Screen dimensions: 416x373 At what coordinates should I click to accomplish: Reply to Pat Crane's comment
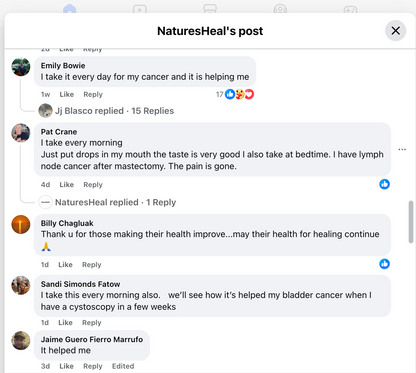tap(93, 185)
